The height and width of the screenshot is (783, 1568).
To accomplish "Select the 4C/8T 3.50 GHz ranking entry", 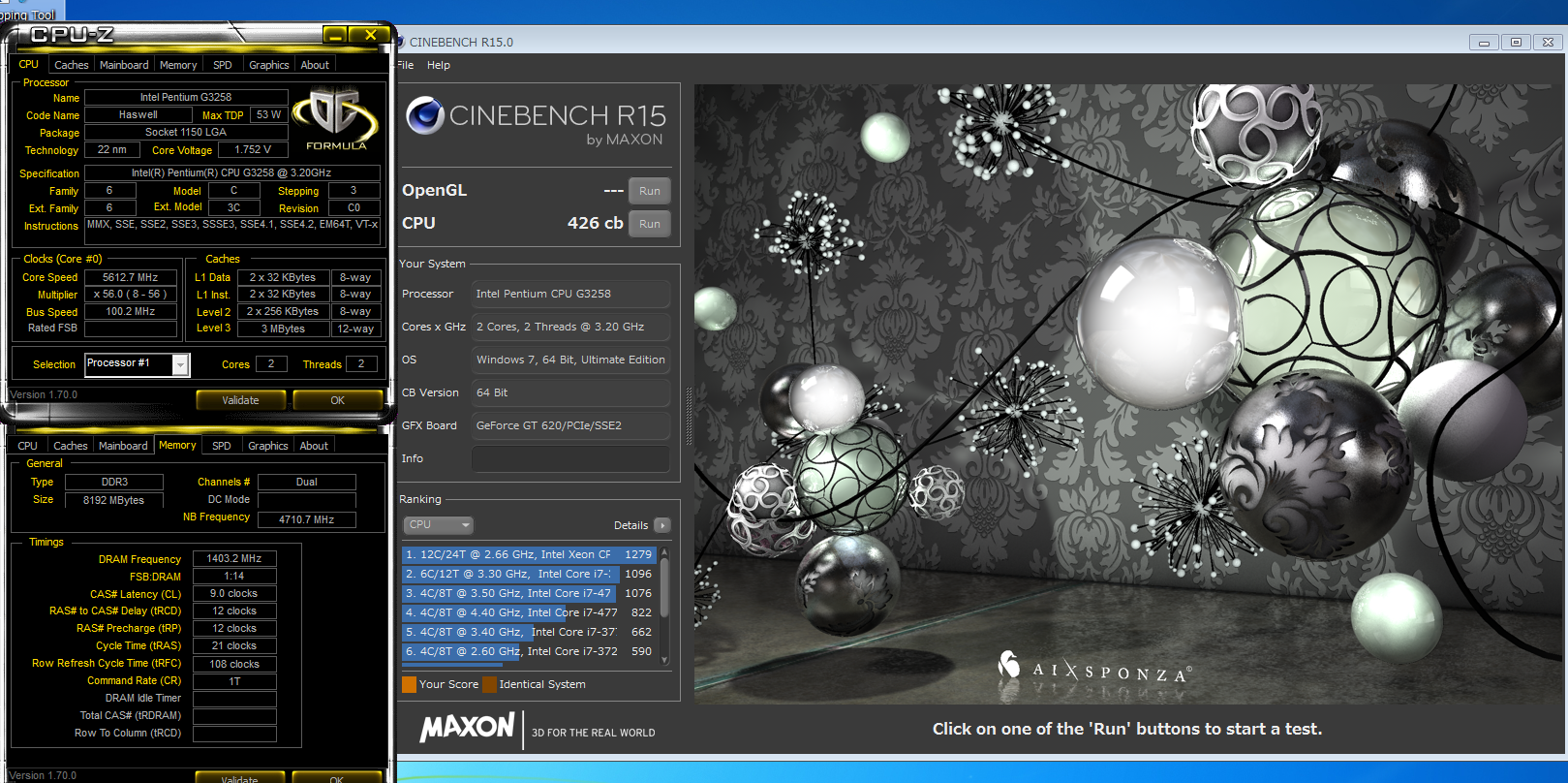I will point(529,593).
